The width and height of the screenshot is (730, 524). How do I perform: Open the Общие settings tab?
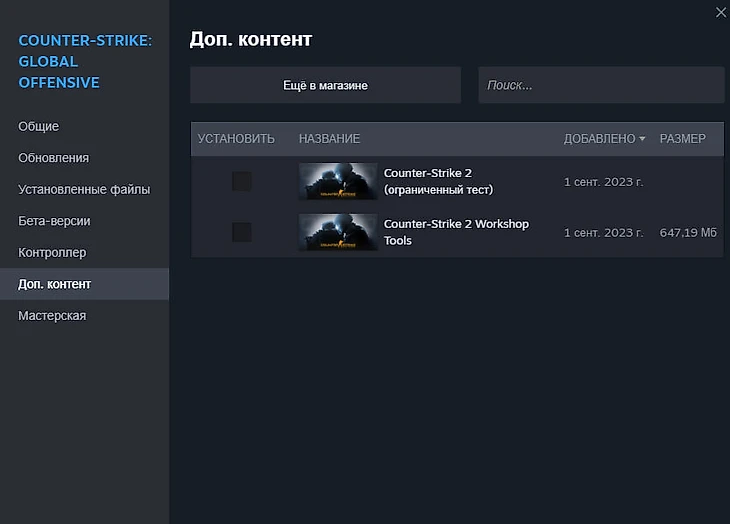39,126
